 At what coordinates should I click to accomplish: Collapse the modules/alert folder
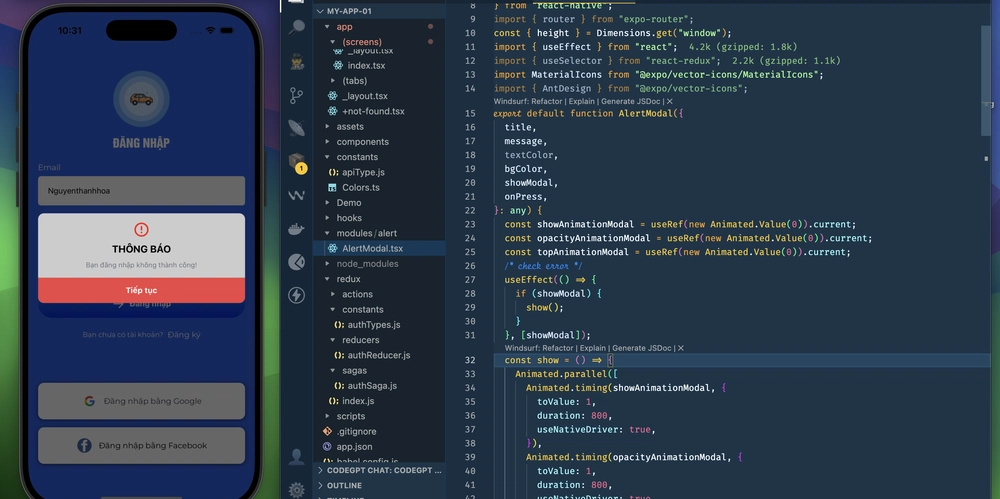coord(367,234)
